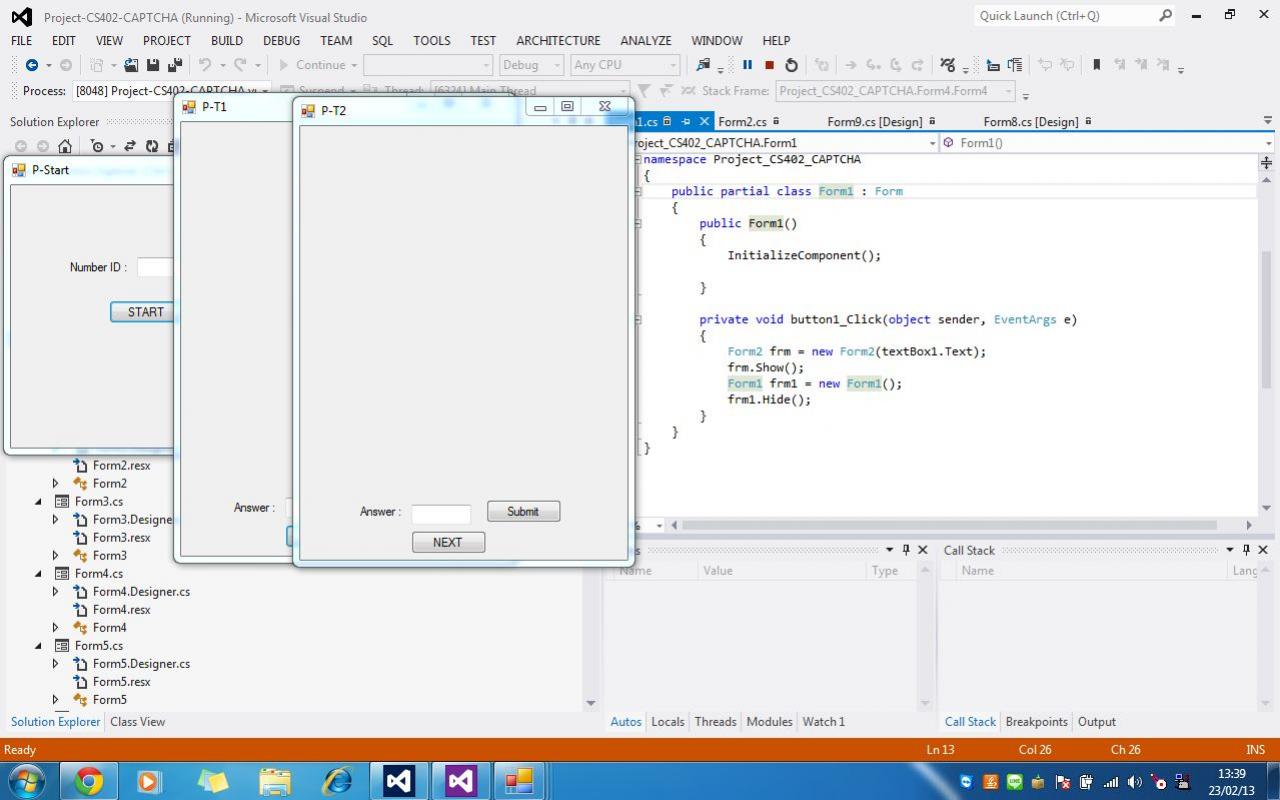Switch to Form8.cs [Design] tab
The height and width of the screenshot is (800, 1280).
coord(1031,122)
